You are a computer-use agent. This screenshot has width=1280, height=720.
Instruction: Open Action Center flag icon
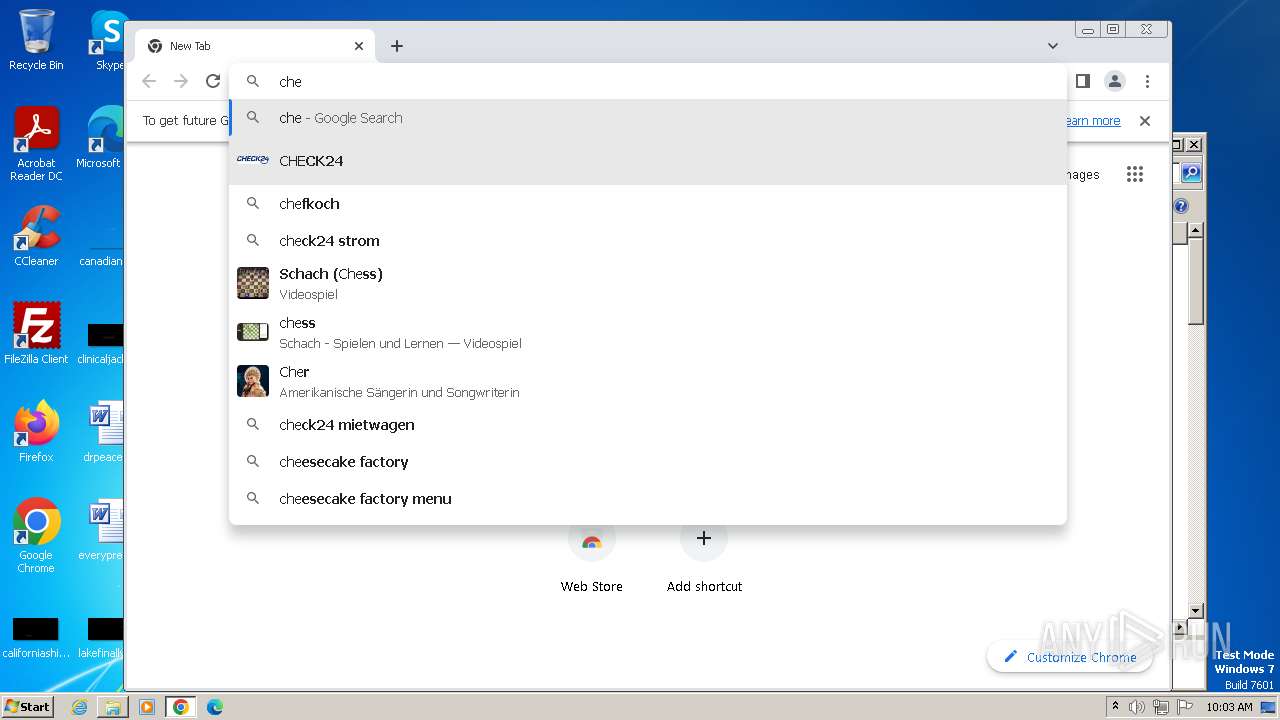point(1185,707)
